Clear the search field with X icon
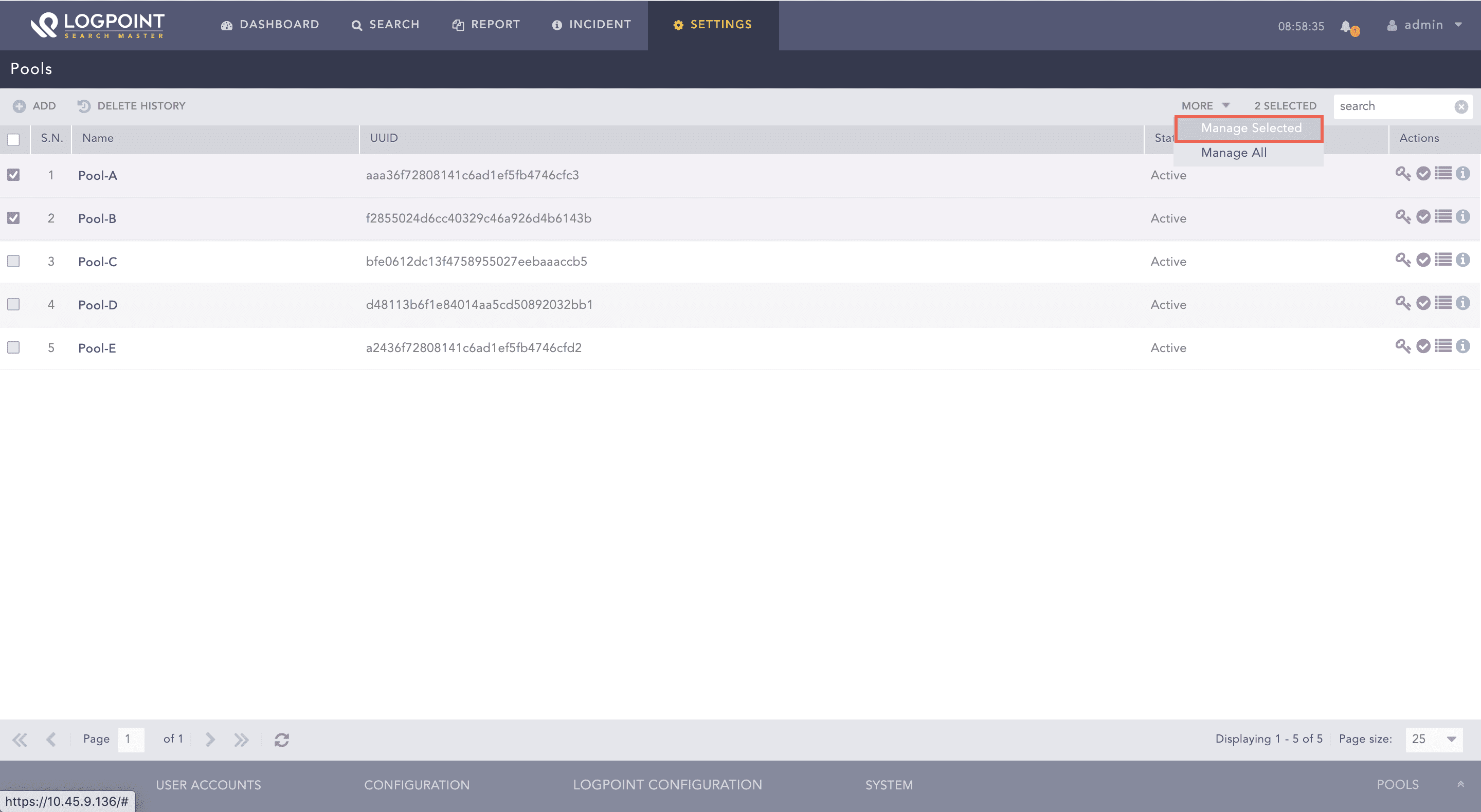Image resolution: width=1481 pixels, height=812 pixels. 1461,106
